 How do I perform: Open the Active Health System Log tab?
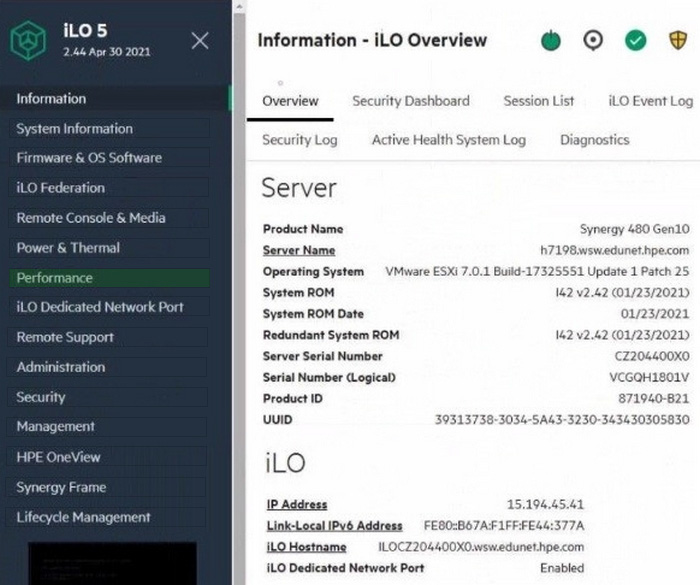click(448, 141)
